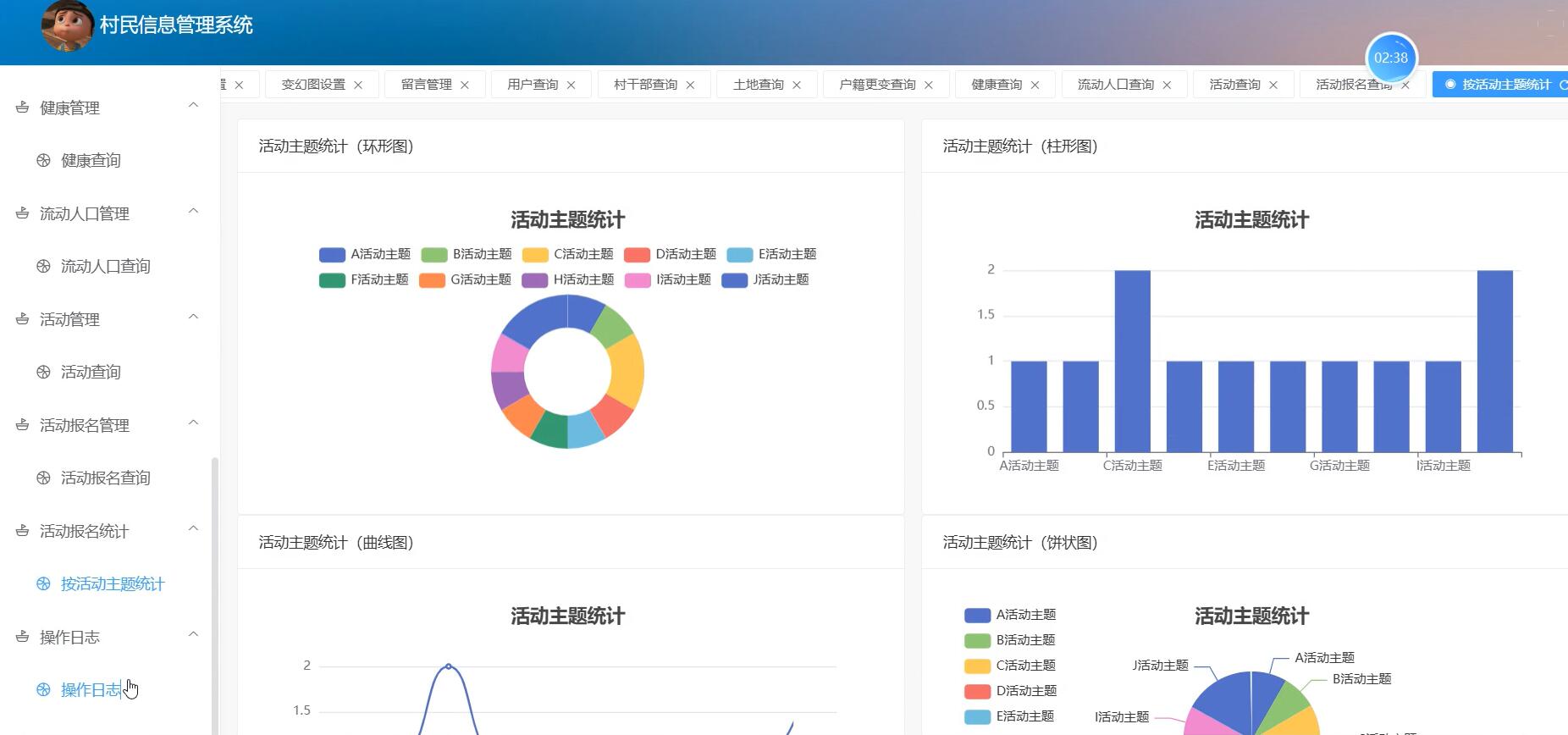The image size is (1568, 735).
Task: Click the icon beside 活动查询
Action: [44, 372]
